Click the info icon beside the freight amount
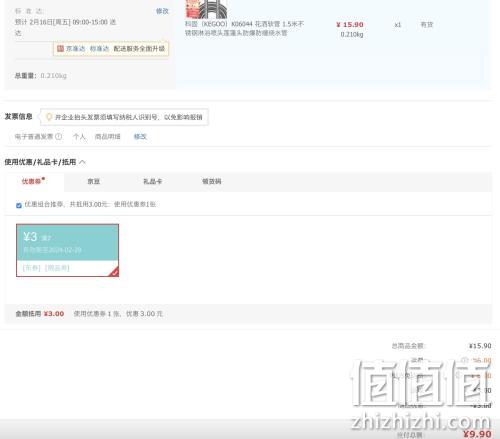 click(464, 360)
